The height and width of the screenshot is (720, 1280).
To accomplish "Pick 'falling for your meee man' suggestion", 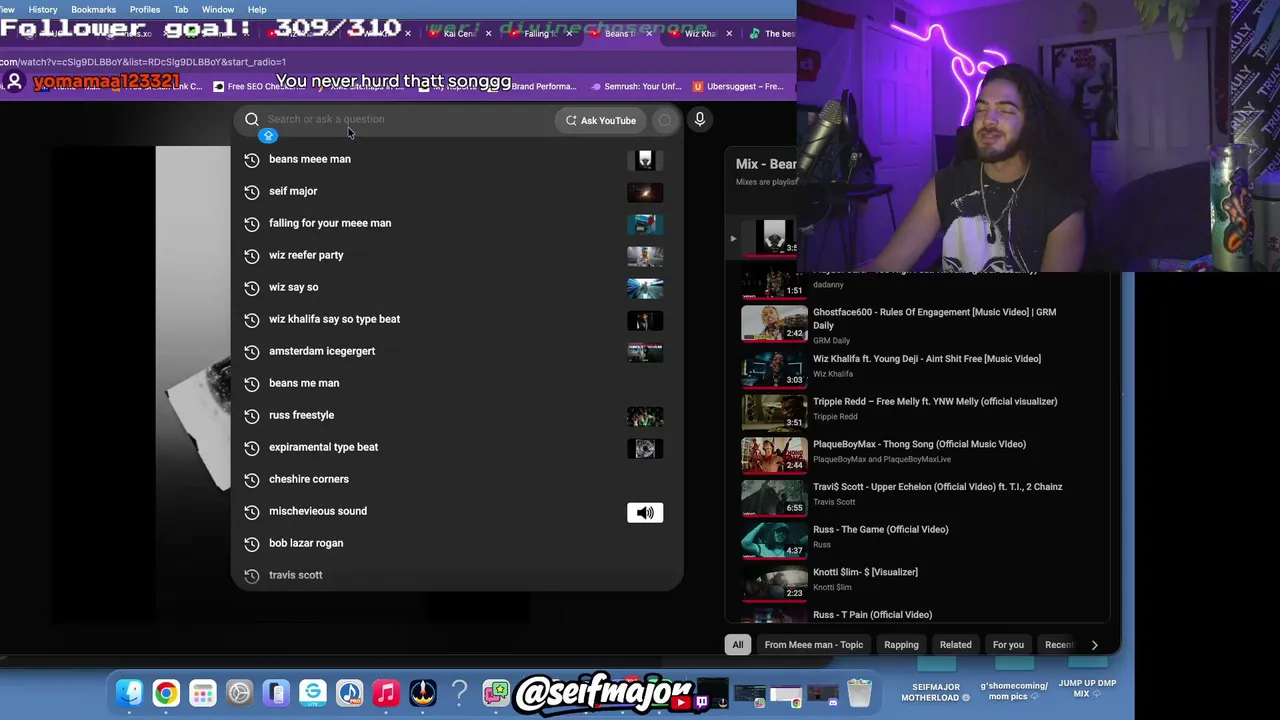I will (457, 223).
